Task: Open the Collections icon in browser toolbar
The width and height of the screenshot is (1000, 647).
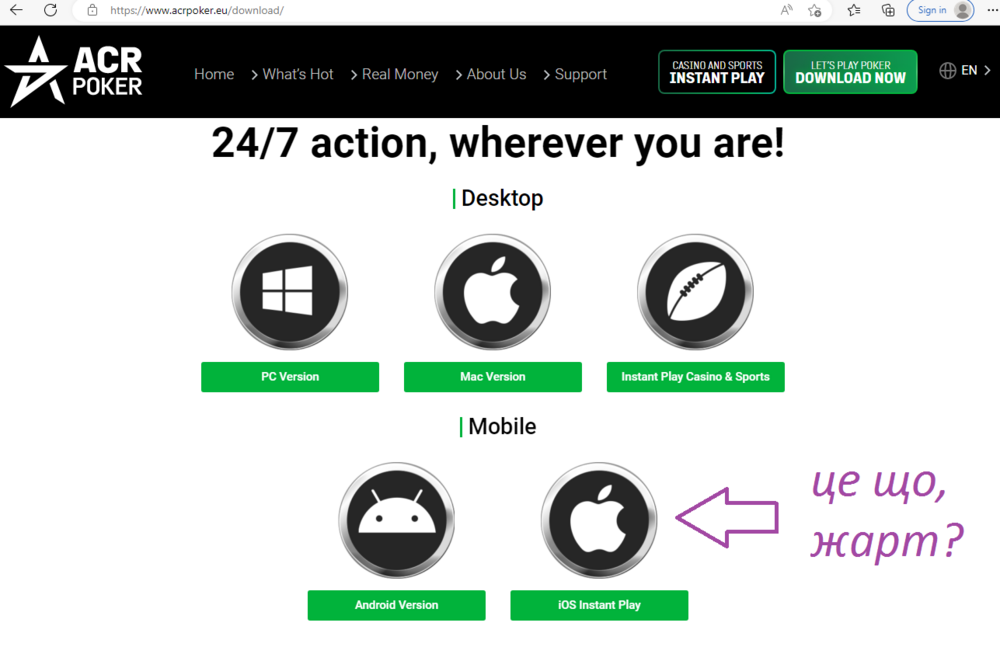Action: coord(888,10)
